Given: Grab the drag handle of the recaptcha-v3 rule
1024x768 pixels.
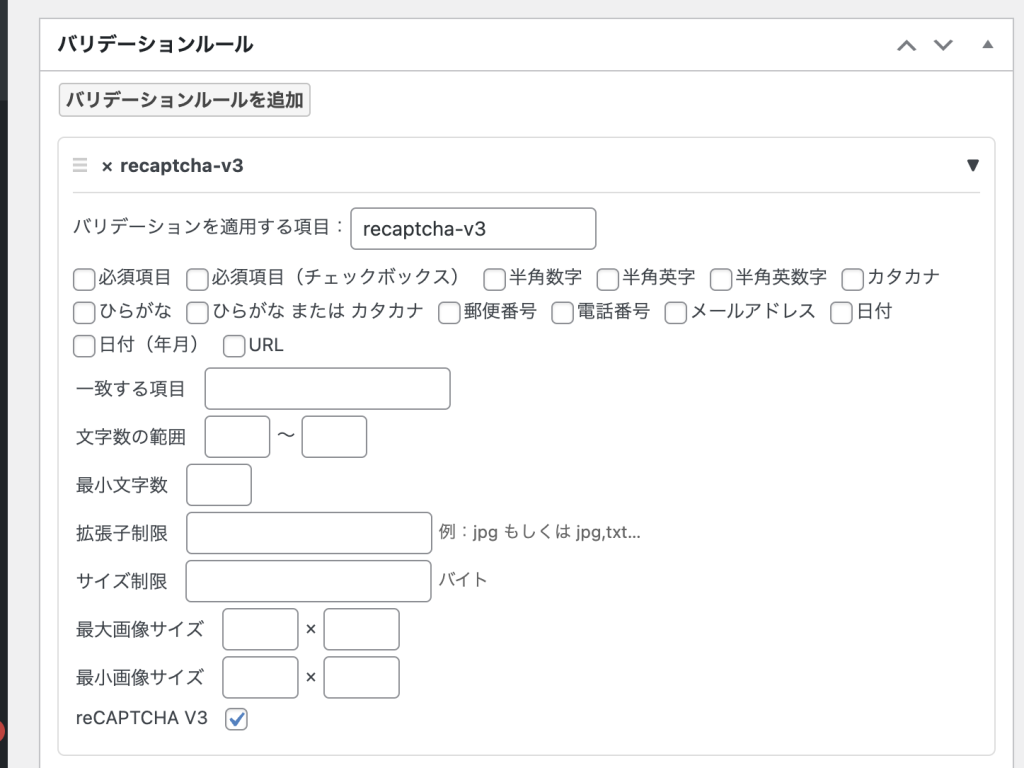Looking at the screenshot, I should pyautogui.click(x=80, y=165).
